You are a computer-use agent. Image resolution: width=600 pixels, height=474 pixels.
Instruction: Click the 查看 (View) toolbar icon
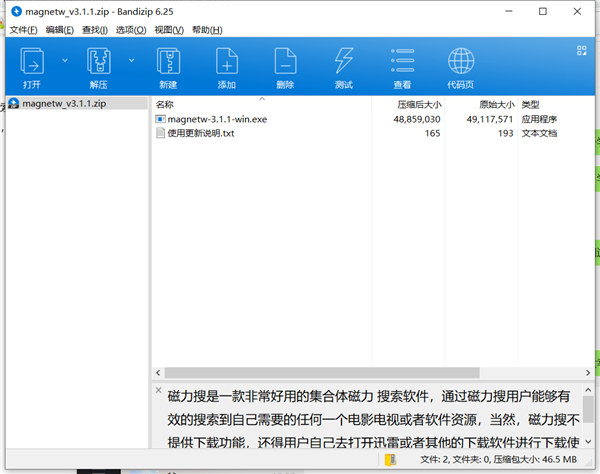click(x=402, y=60)
